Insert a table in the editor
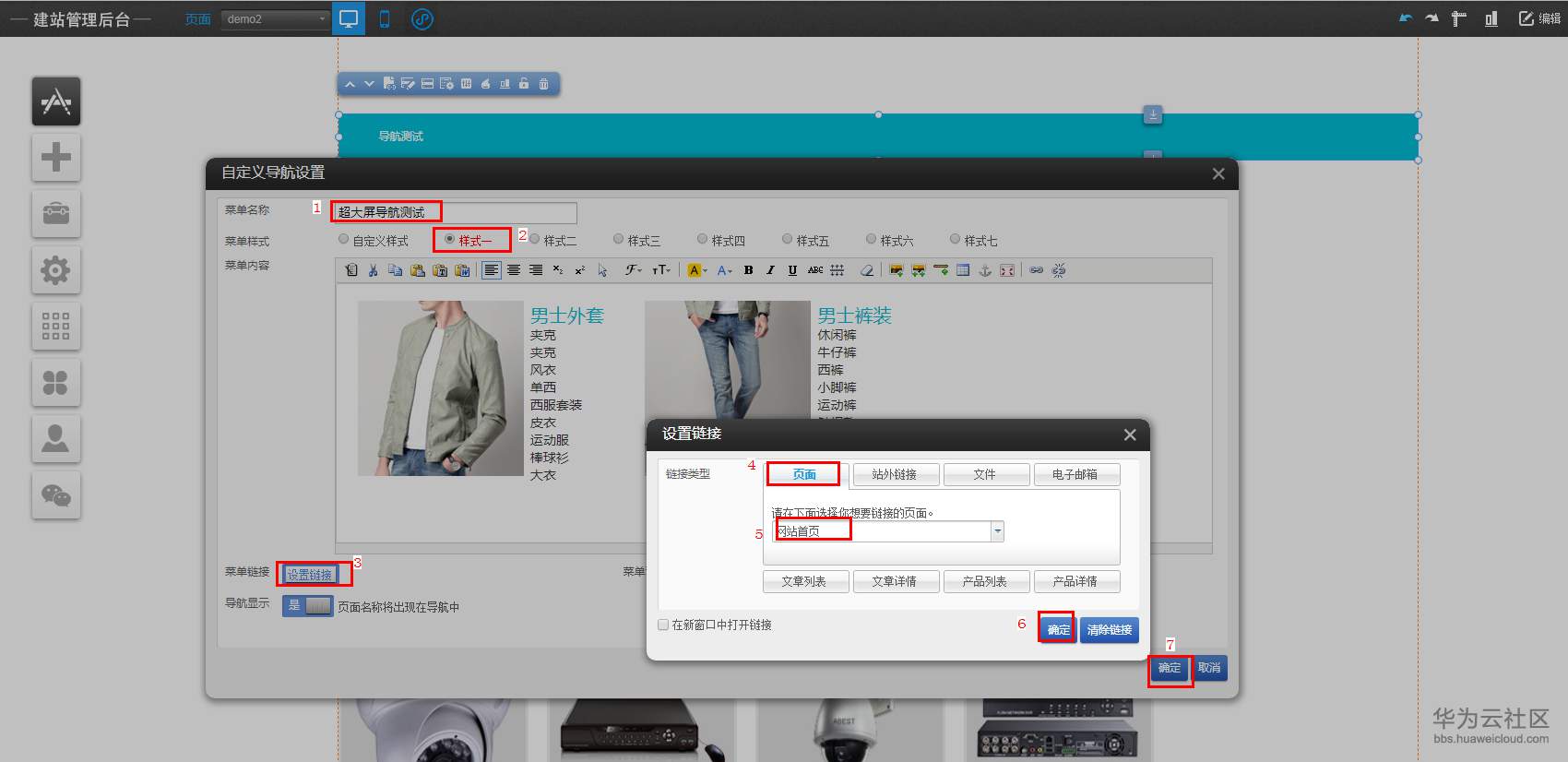 (963, 270)
